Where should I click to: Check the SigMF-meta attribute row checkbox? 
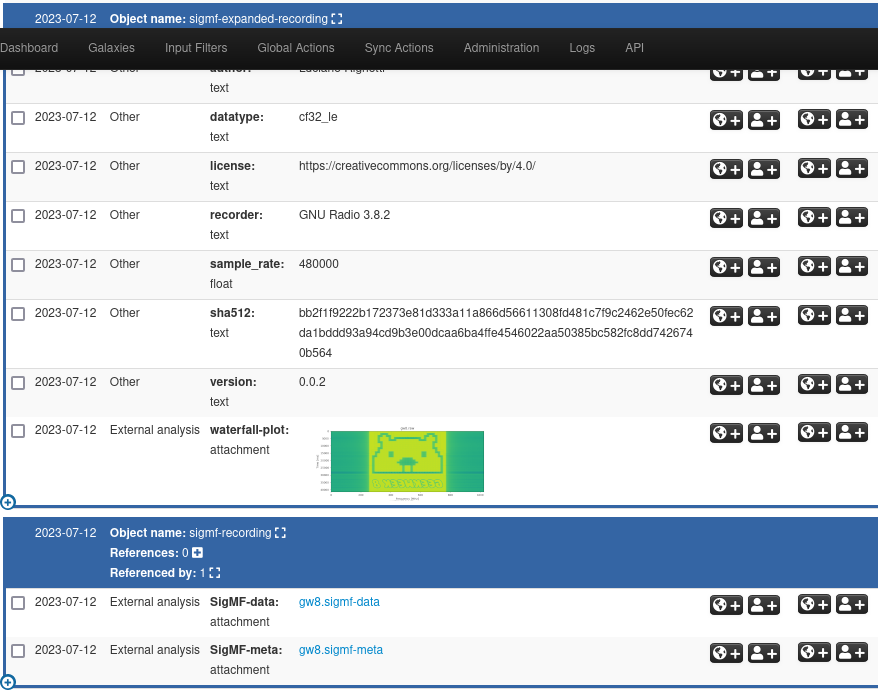(18, 651)
